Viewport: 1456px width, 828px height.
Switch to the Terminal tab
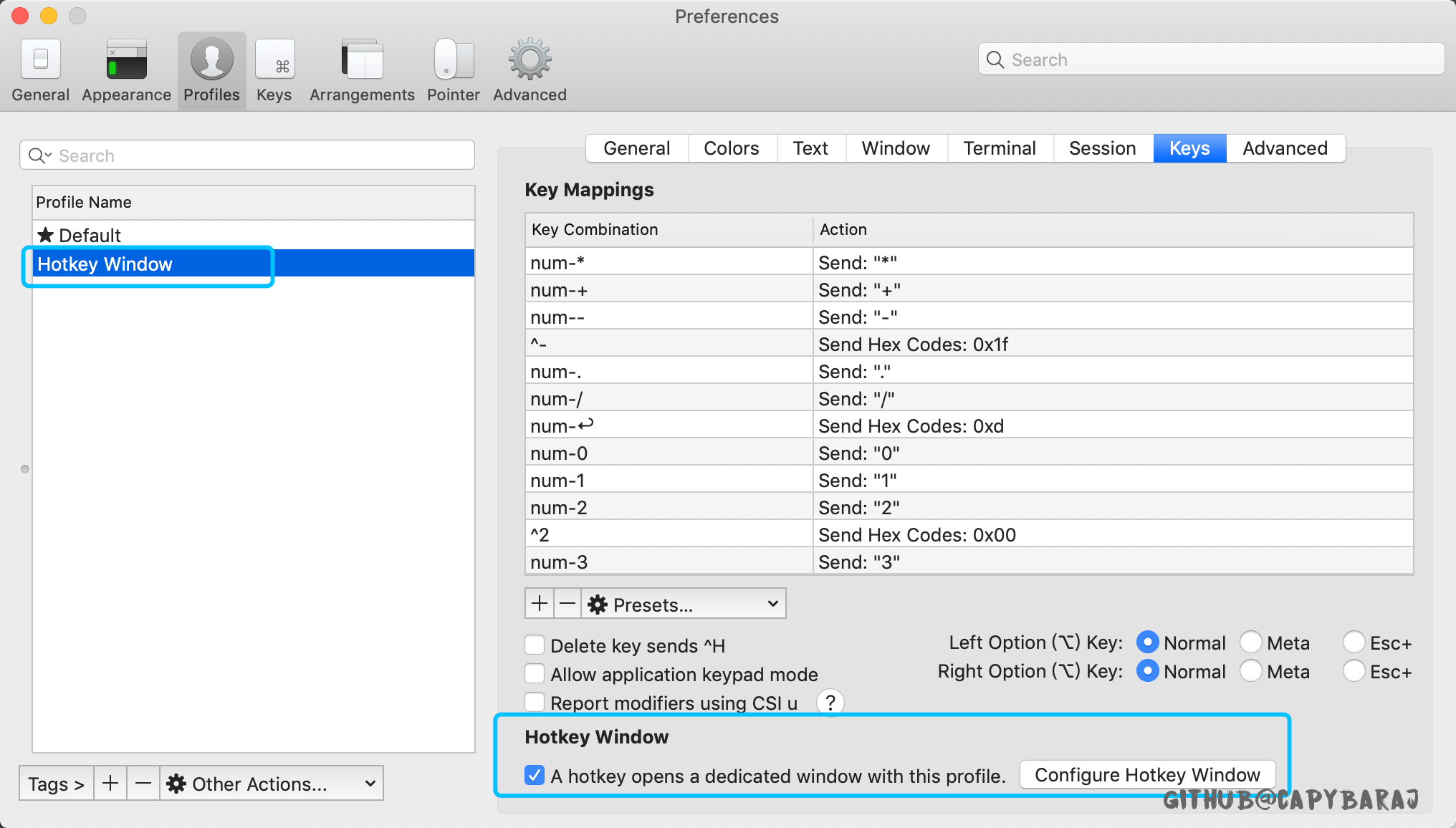pos(999,148)
